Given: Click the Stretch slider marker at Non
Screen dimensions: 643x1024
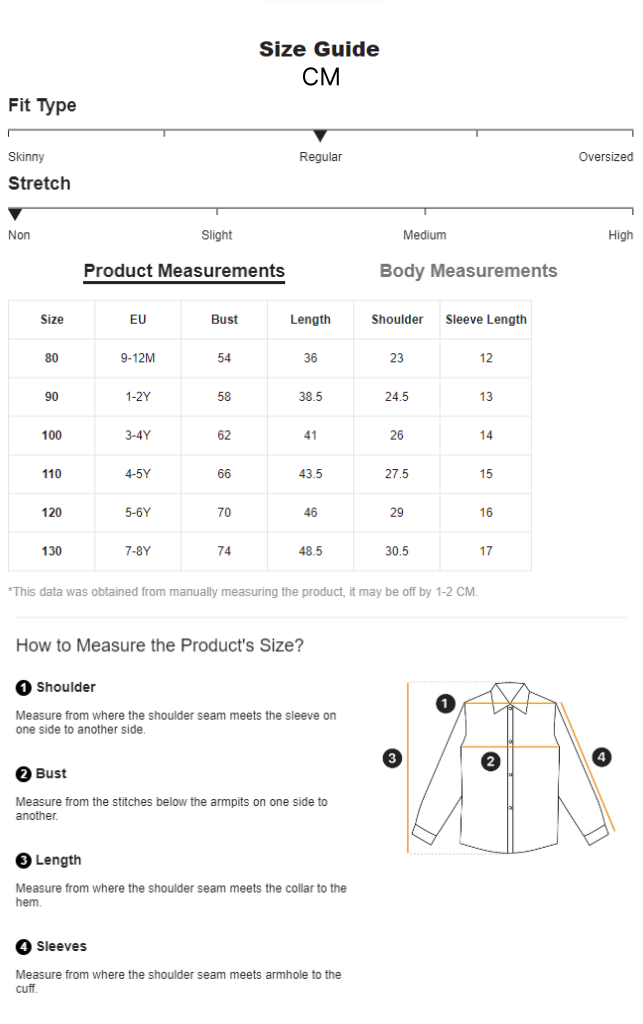Looking at the screenshot, I should (x=15, y=214).
